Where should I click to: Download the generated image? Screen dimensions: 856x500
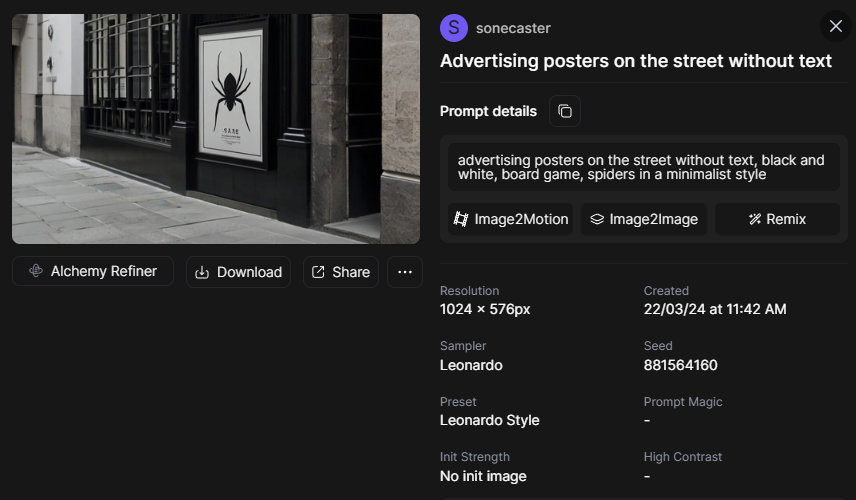point(238,272)
